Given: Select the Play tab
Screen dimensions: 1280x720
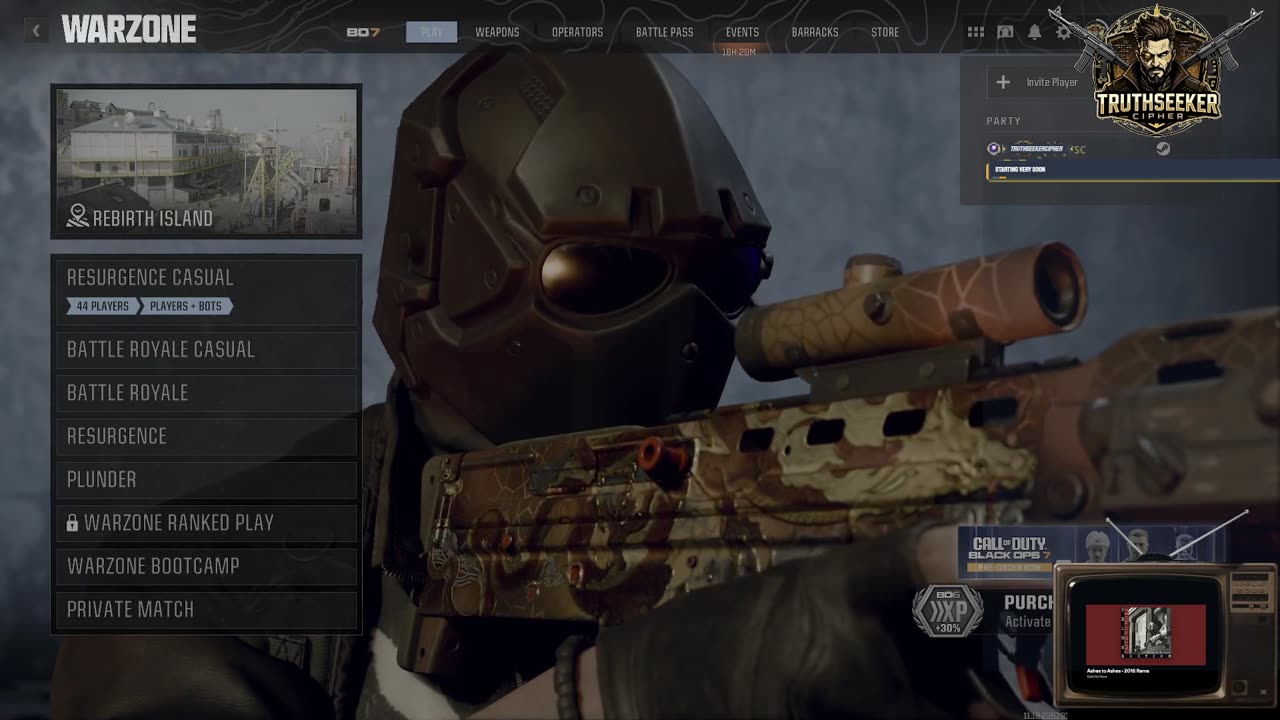Looking at the screenshot, I should pyautogui.click(x=431, y=32).
